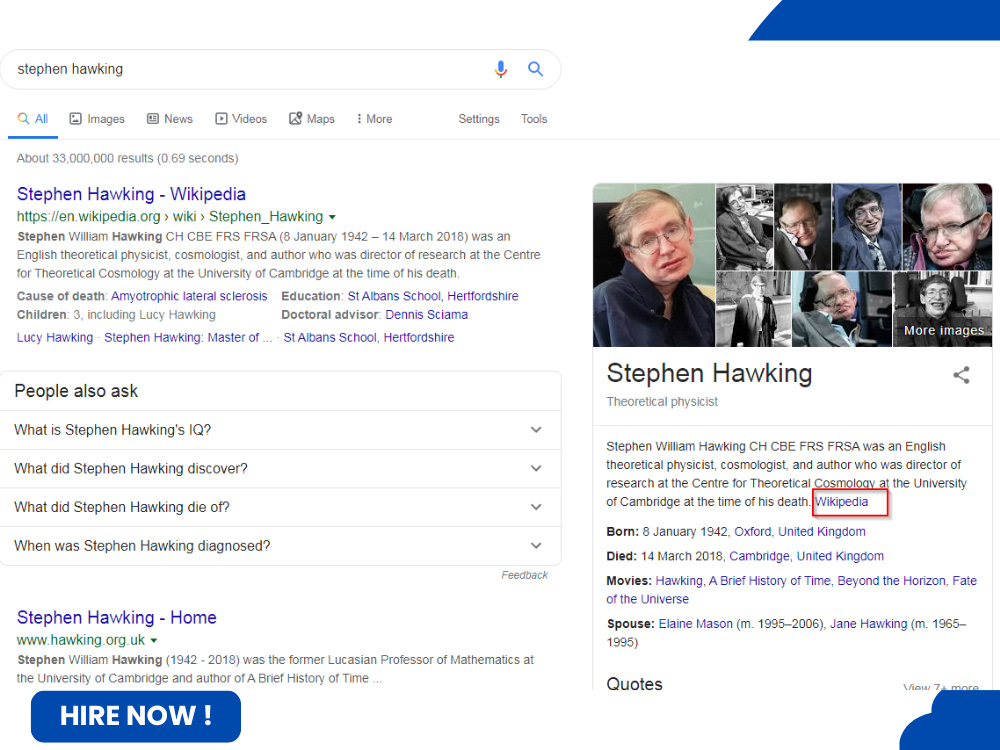This screenshot has height=750, width=1000.
Task: Open search Settings
Action: pos(479,119)
